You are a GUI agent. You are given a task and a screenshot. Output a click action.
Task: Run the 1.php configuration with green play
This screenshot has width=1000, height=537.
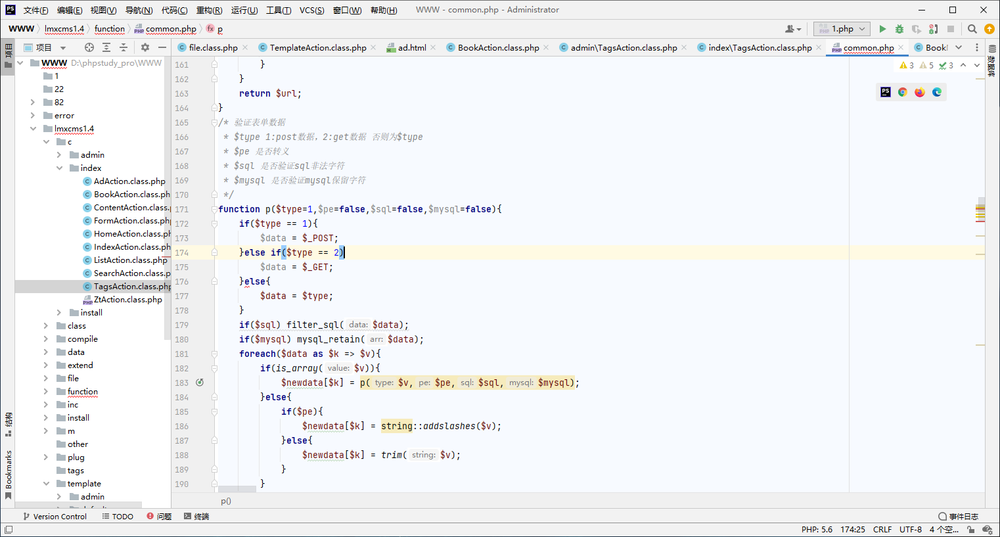pyautogui.click(x=883, y=29)
